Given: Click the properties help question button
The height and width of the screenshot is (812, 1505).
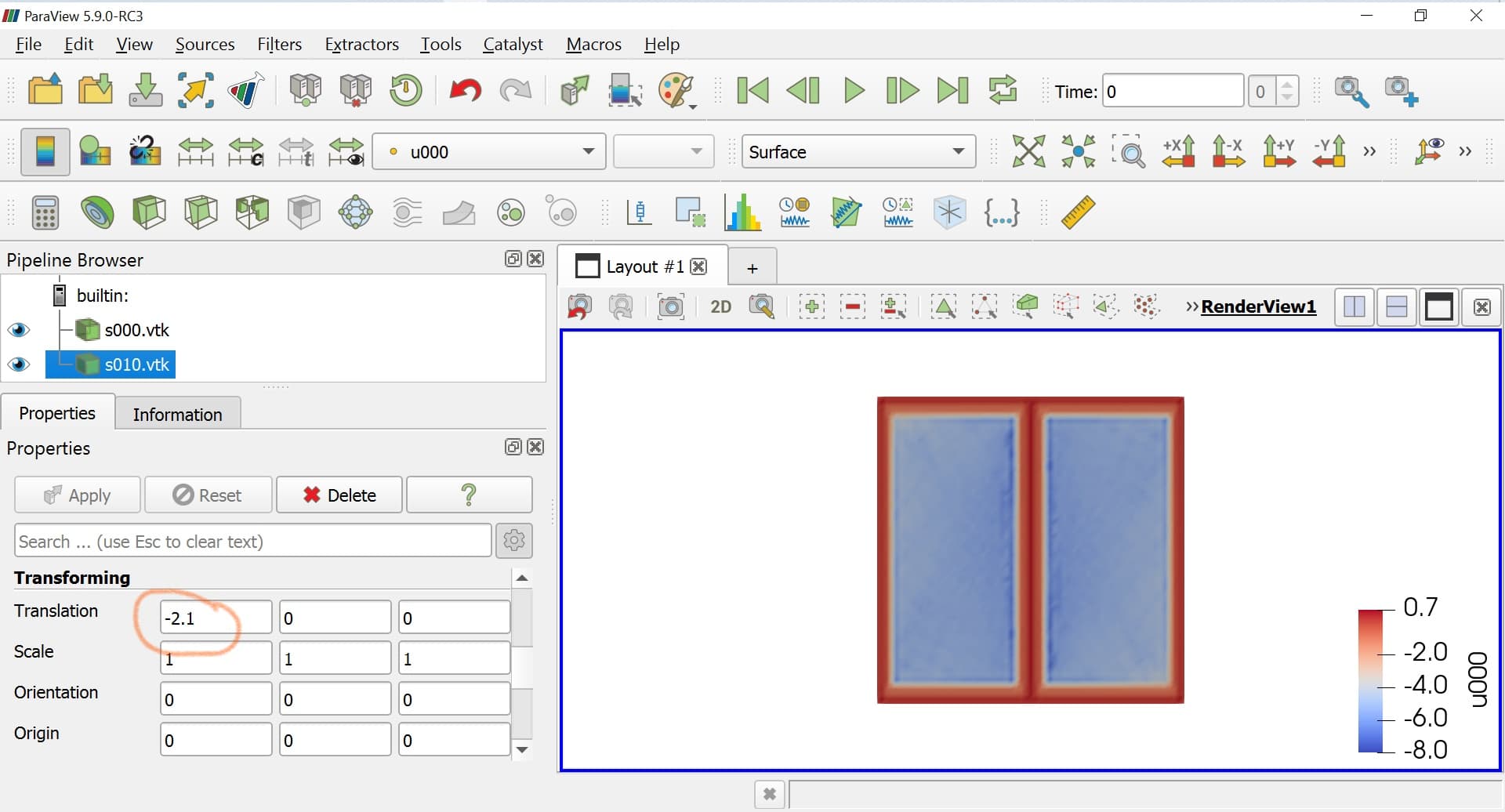Looking at the screenshot, I should [470, 495].
